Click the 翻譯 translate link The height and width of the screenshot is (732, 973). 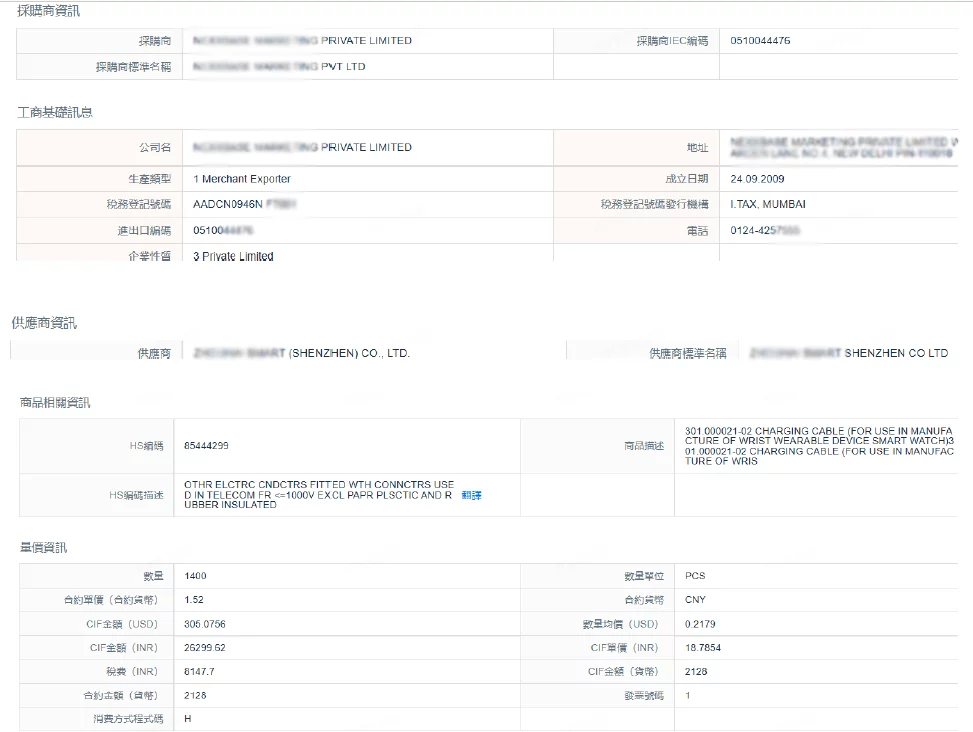point(471,495)
